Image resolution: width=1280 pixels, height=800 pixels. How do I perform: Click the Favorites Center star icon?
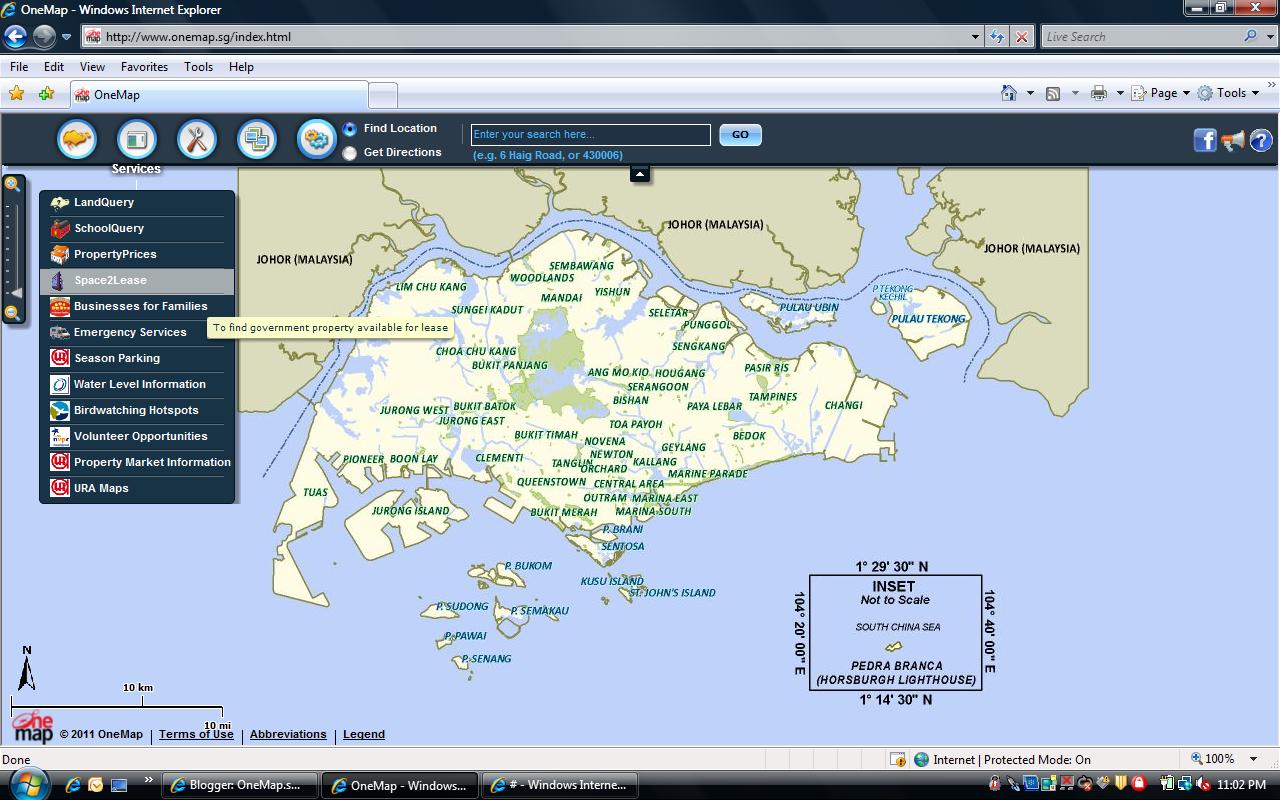[x=16, y=94]
